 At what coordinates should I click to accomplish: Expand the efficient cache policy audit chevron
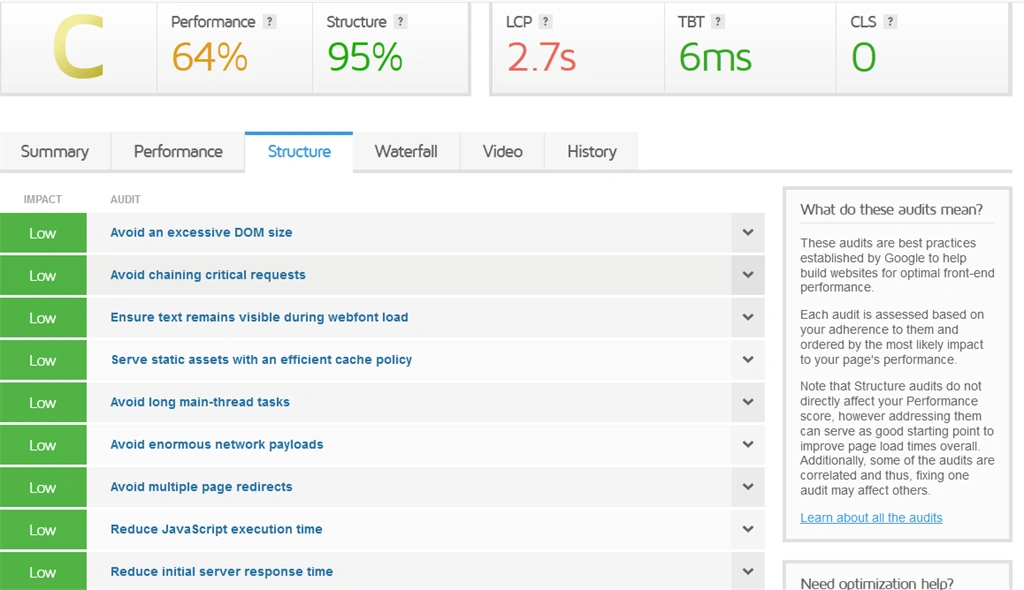click(748, 360)
